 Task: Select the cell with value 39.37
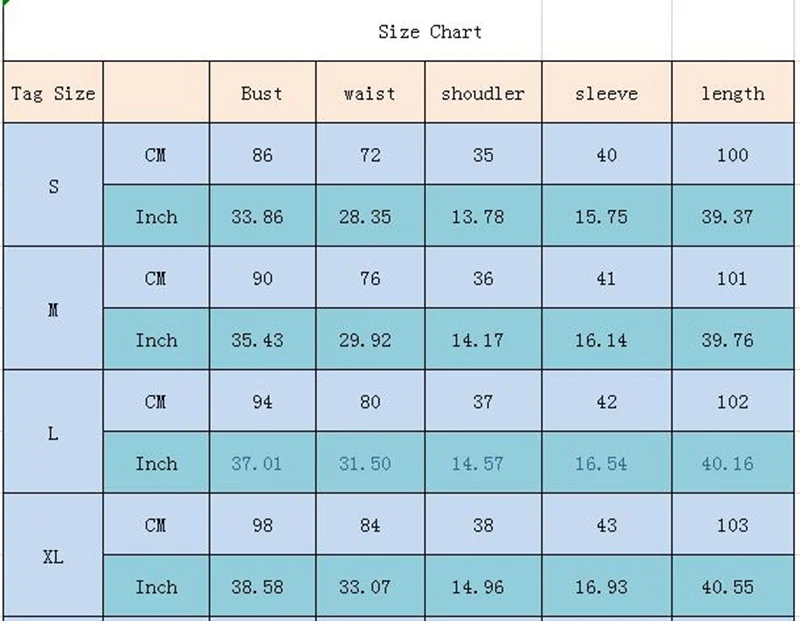click(733, 215)
